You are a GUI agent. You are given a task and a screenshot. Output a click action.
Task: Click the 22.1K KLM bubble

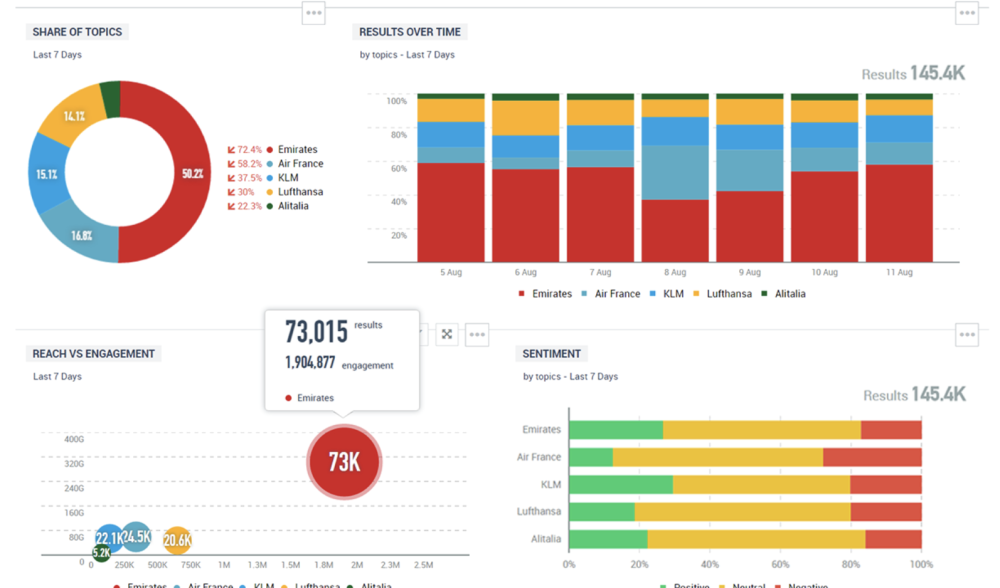(109, 539)
